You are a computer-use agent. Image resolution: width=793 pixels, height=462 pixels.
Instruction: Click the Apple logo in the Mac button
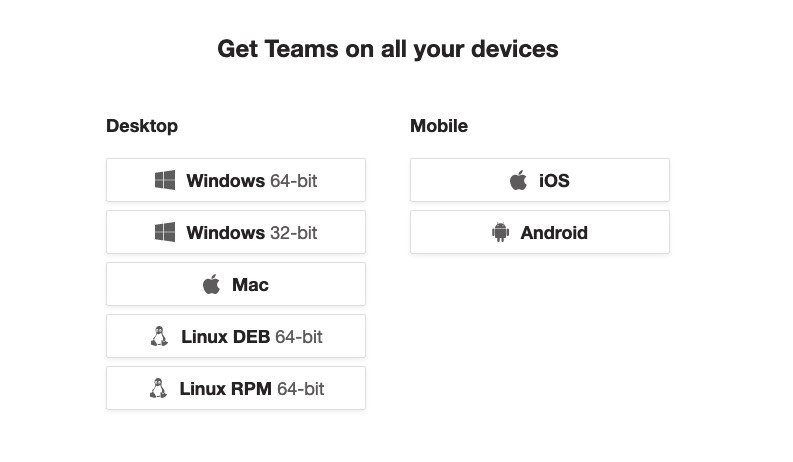[x=211, y=285]
